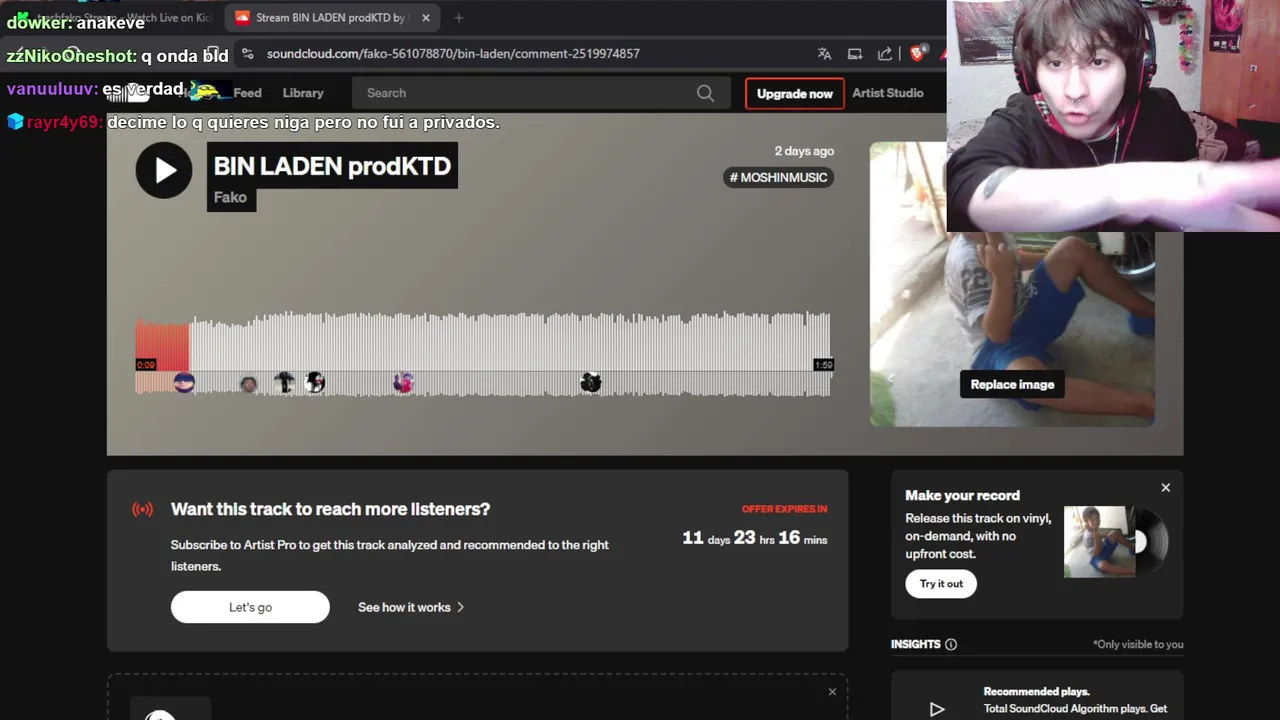The image size is (1280, 720).
Task: Open the Fako artist profile link
Action: [x=230, y=197]
